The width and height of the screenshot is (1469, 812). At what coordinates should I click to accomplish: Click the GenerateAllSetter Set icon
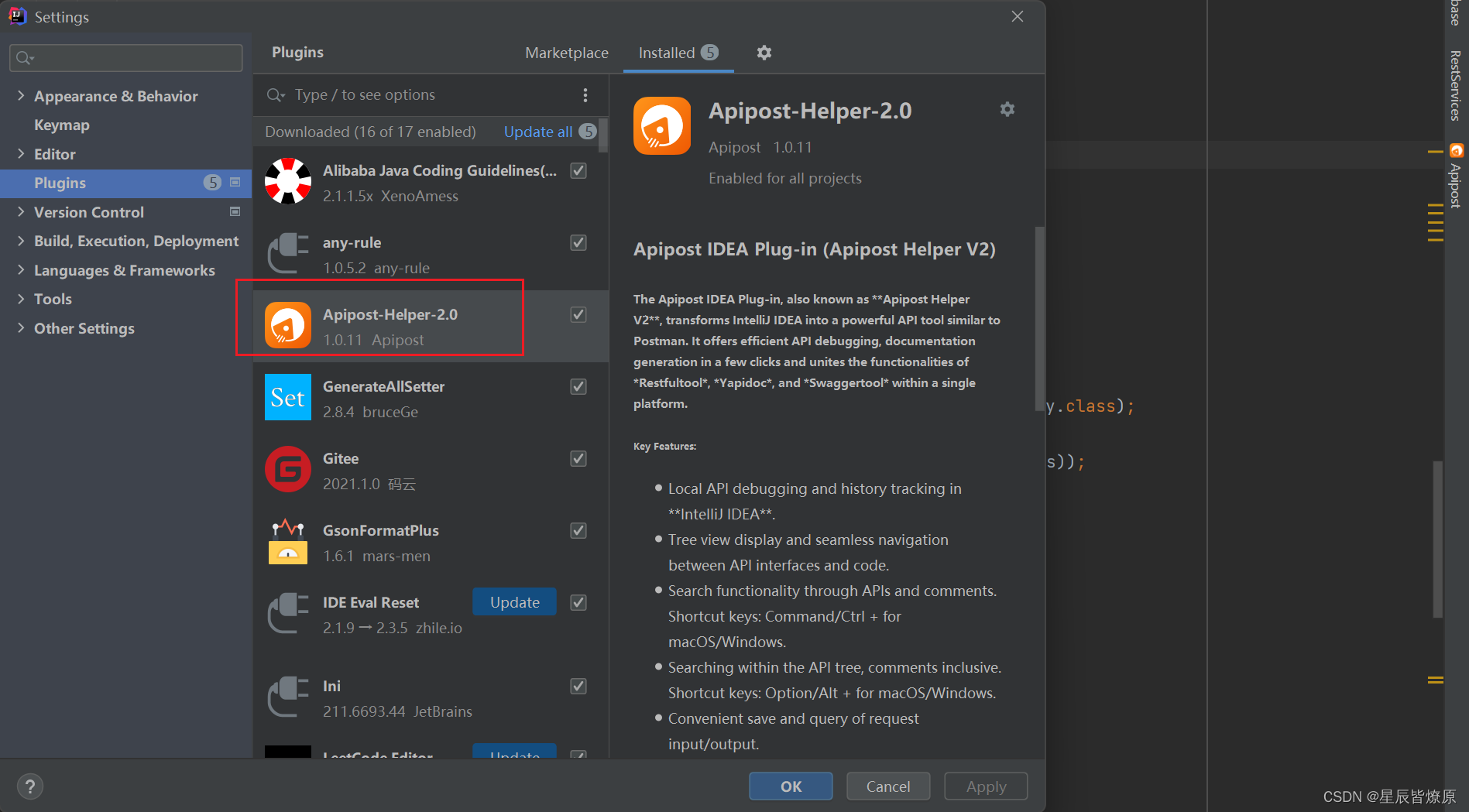pyautogui.click(x=288, y=397)
